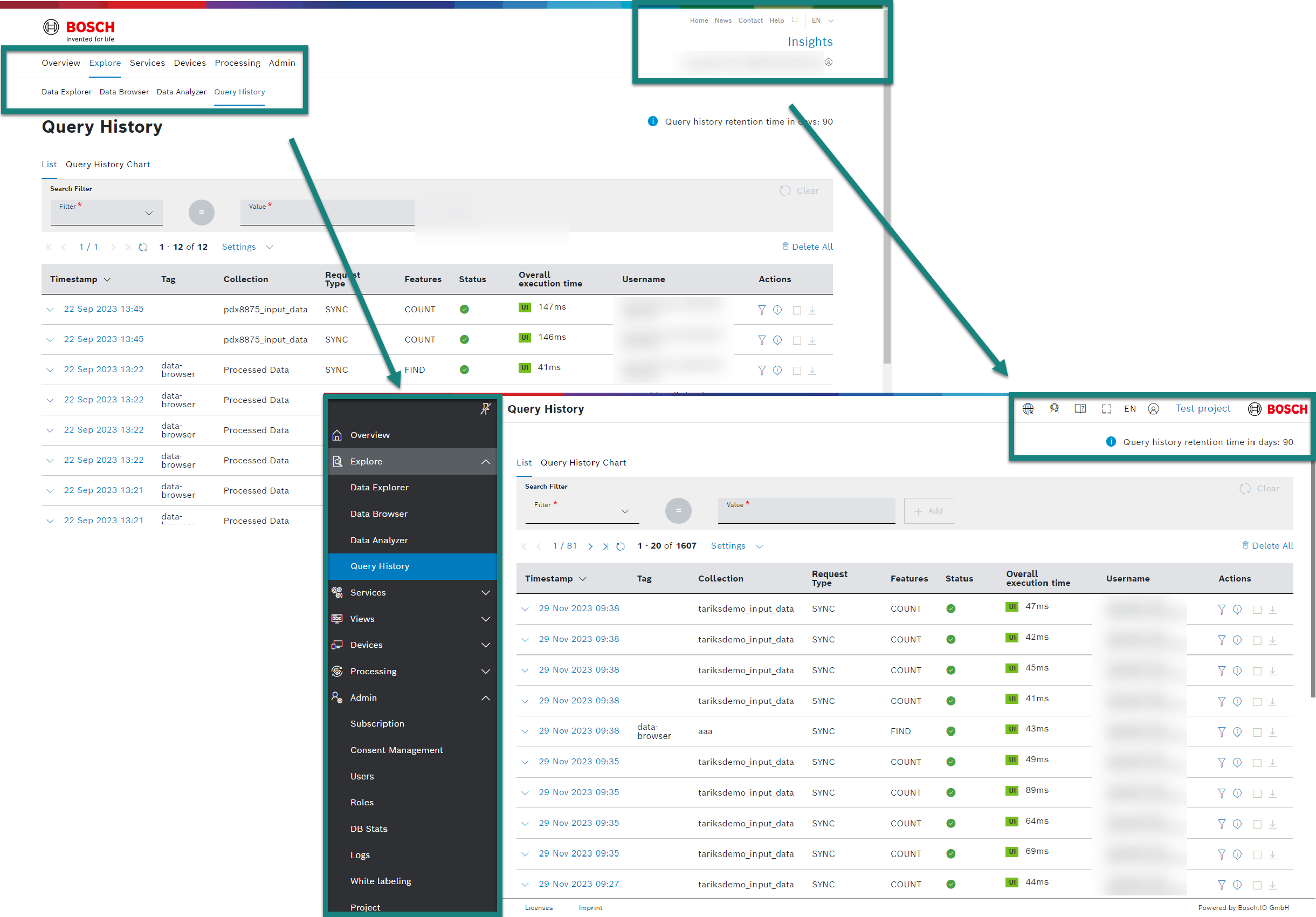Click the fullscreen expand icon in top bar
The height and width of the screenshot is (917, 1316).
[x=1105, y=409]
